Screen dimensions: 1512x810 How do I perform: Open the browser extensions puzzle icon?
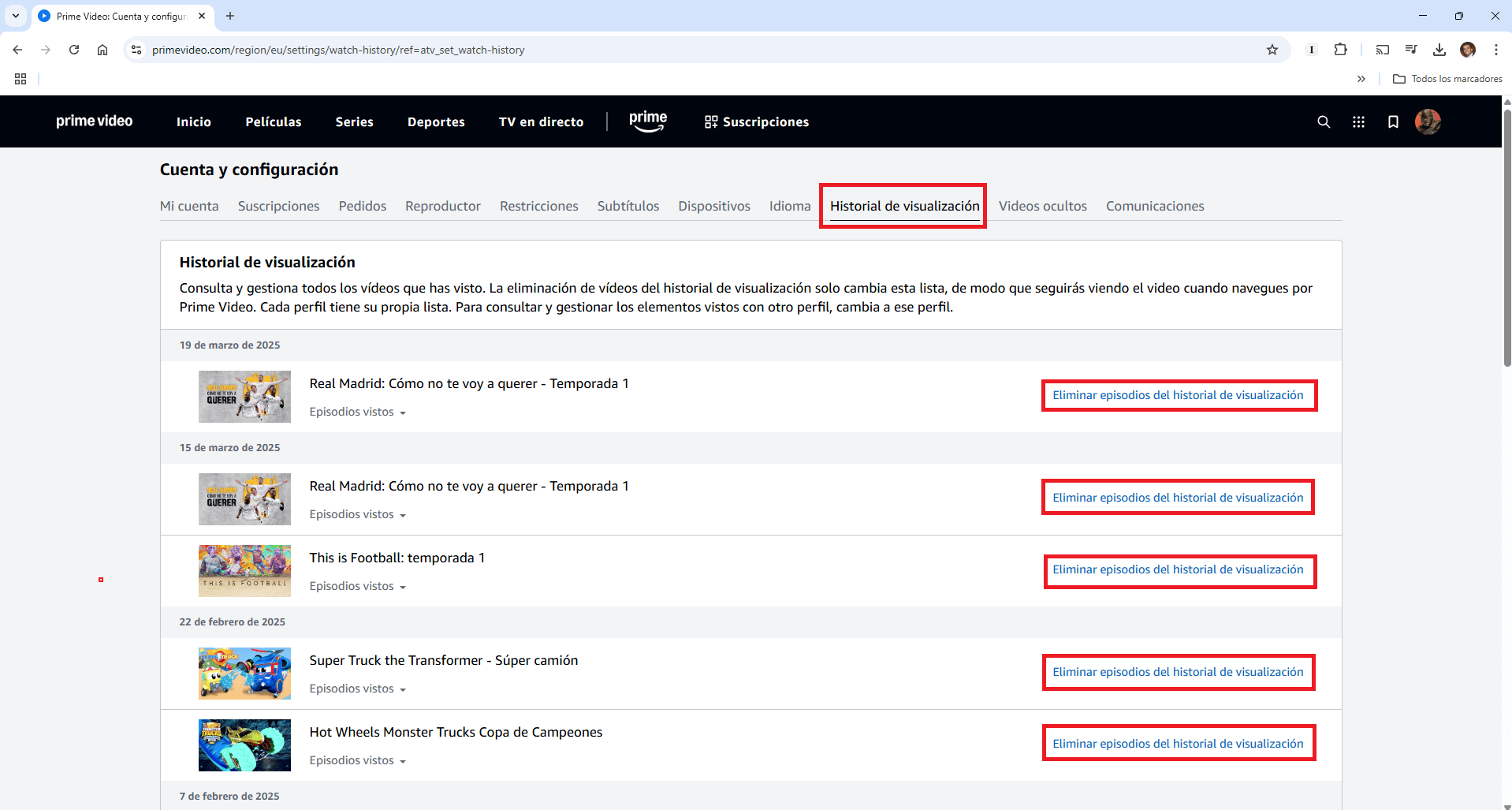pyautogui.click(x=1340, y=50)
